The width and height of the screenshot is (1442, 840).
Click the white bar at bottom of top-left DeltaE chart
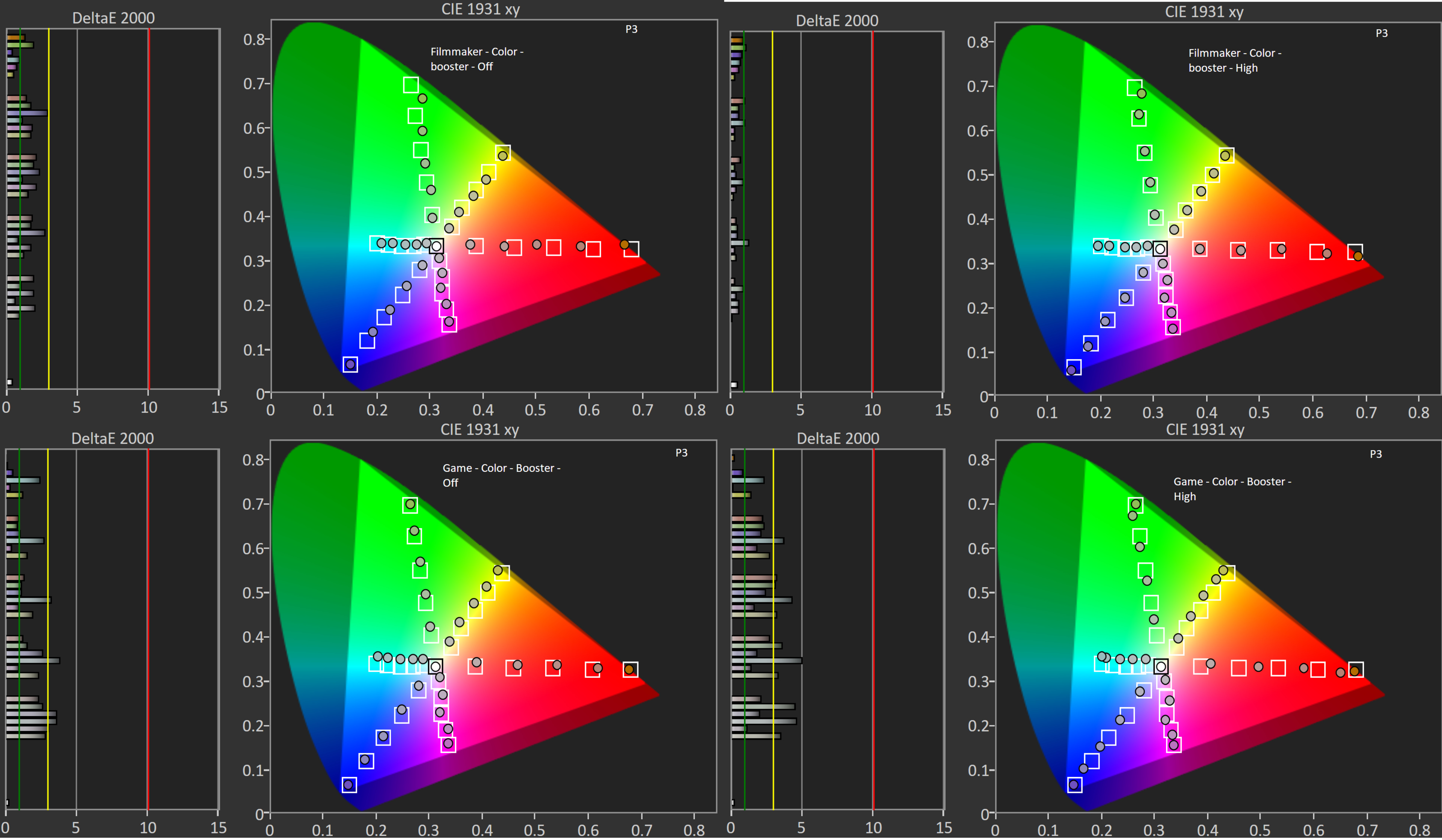[9, 382]
